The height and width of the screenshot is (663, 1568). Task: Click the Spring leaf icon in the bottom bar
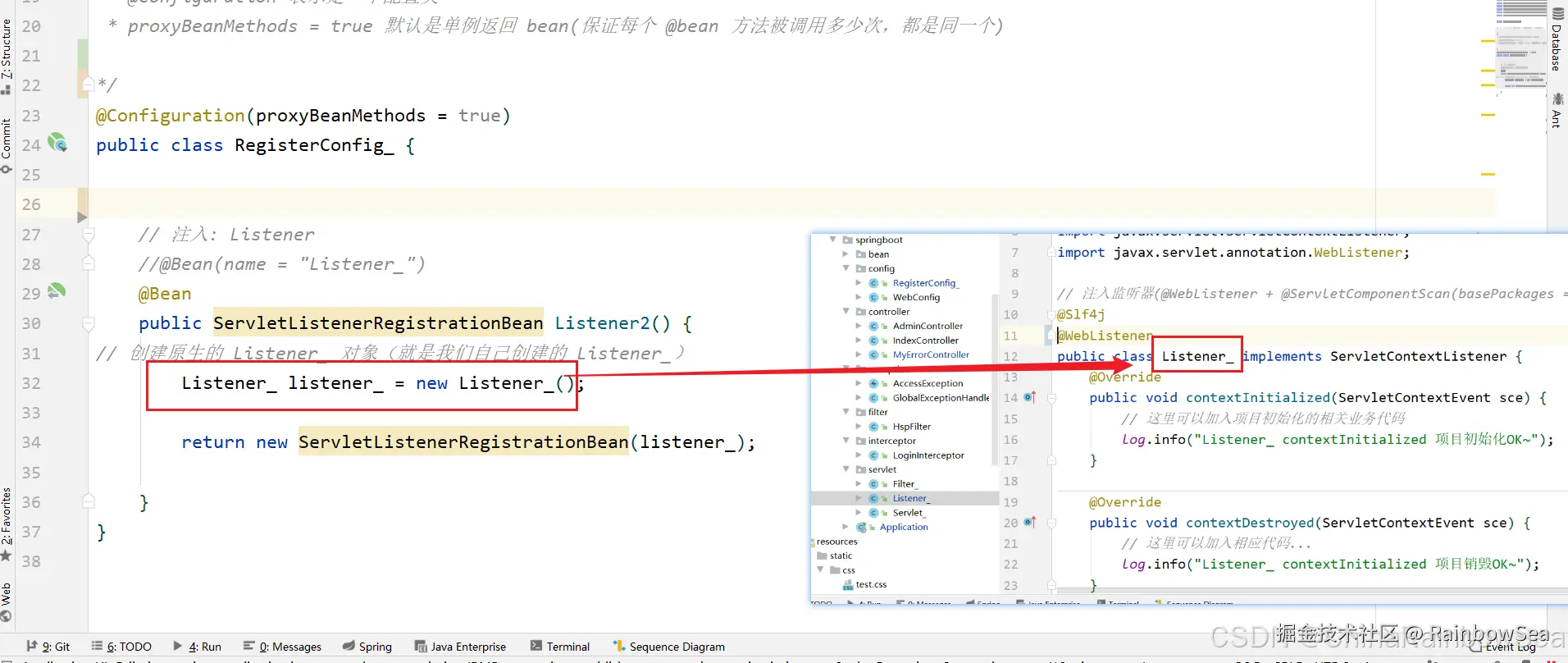click(x=349, y=646)
